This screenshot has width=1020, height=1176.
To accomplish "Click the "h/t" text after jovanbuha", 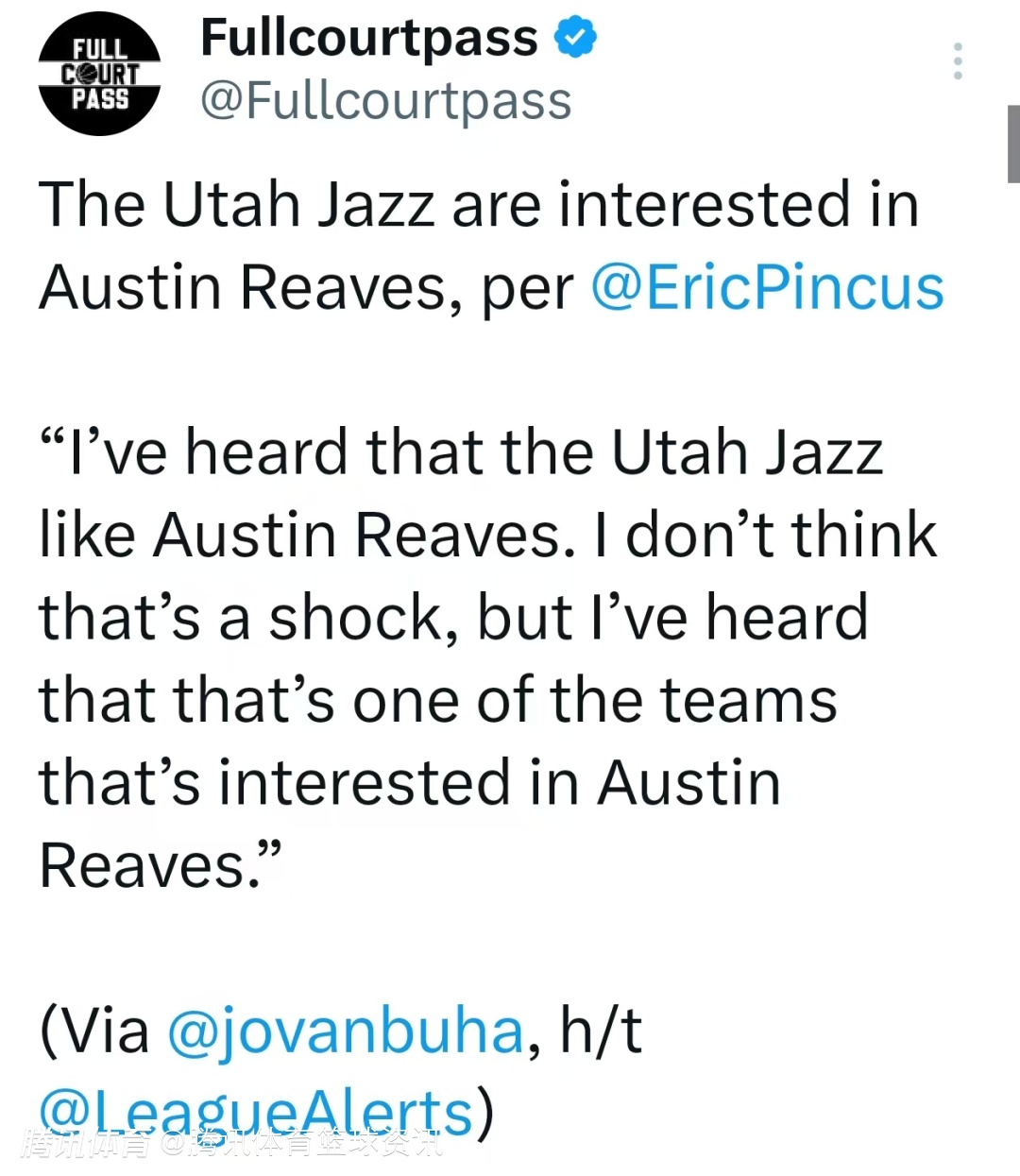I will click(602, 1031).
